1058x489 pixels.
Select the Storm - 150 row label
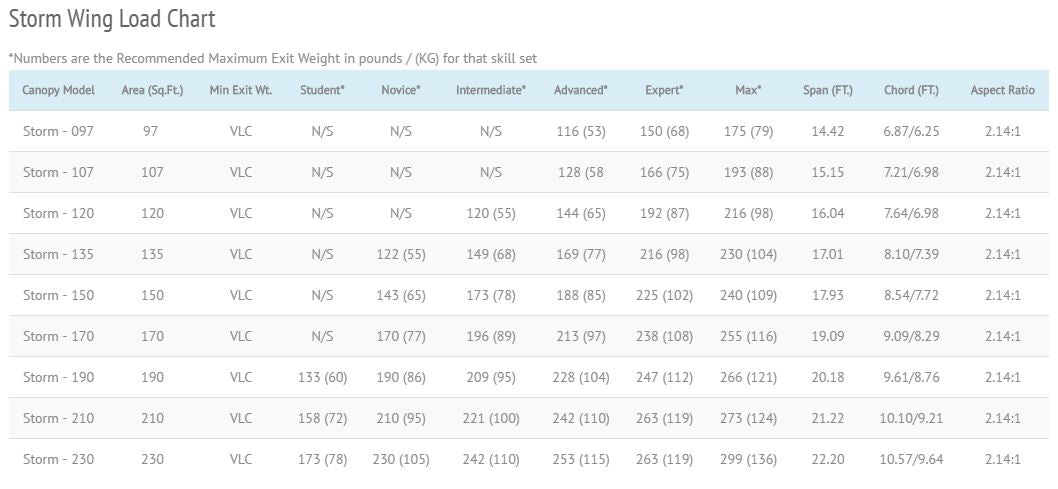pyautogui.click(x=58, y=295)
